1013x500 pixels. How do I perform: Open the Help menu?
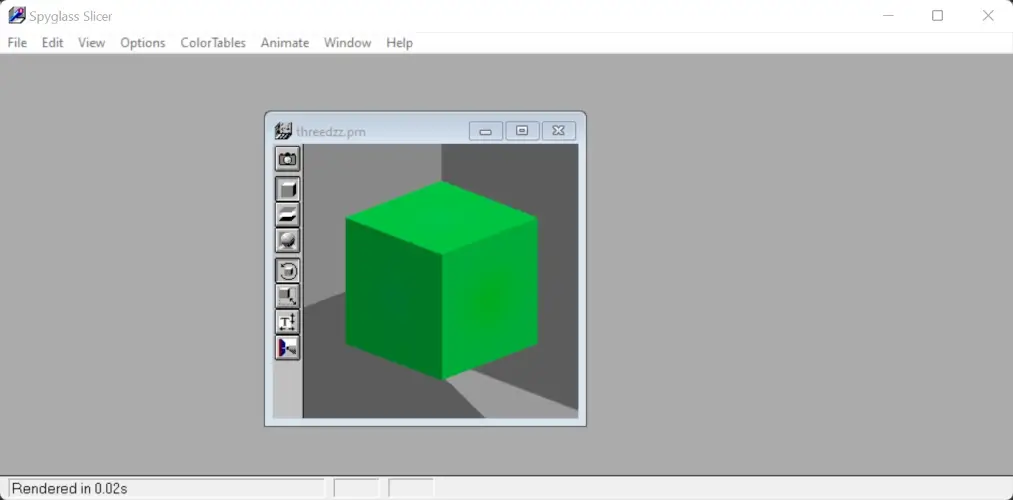tap(399, 43)
